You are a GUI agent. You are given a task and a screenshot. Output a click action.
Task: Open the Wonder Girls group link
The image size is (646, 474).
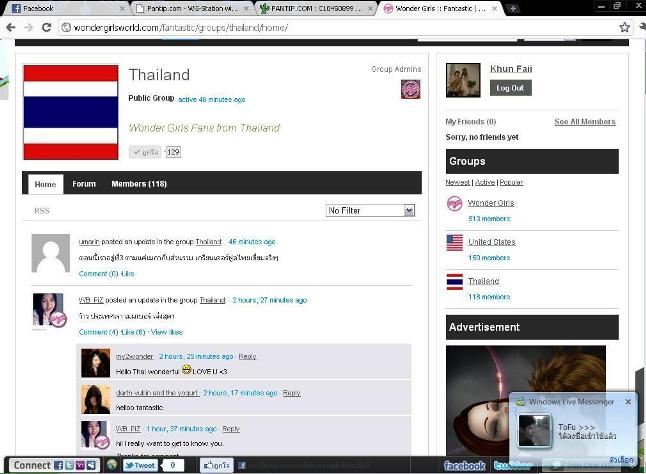pos(491,203)
